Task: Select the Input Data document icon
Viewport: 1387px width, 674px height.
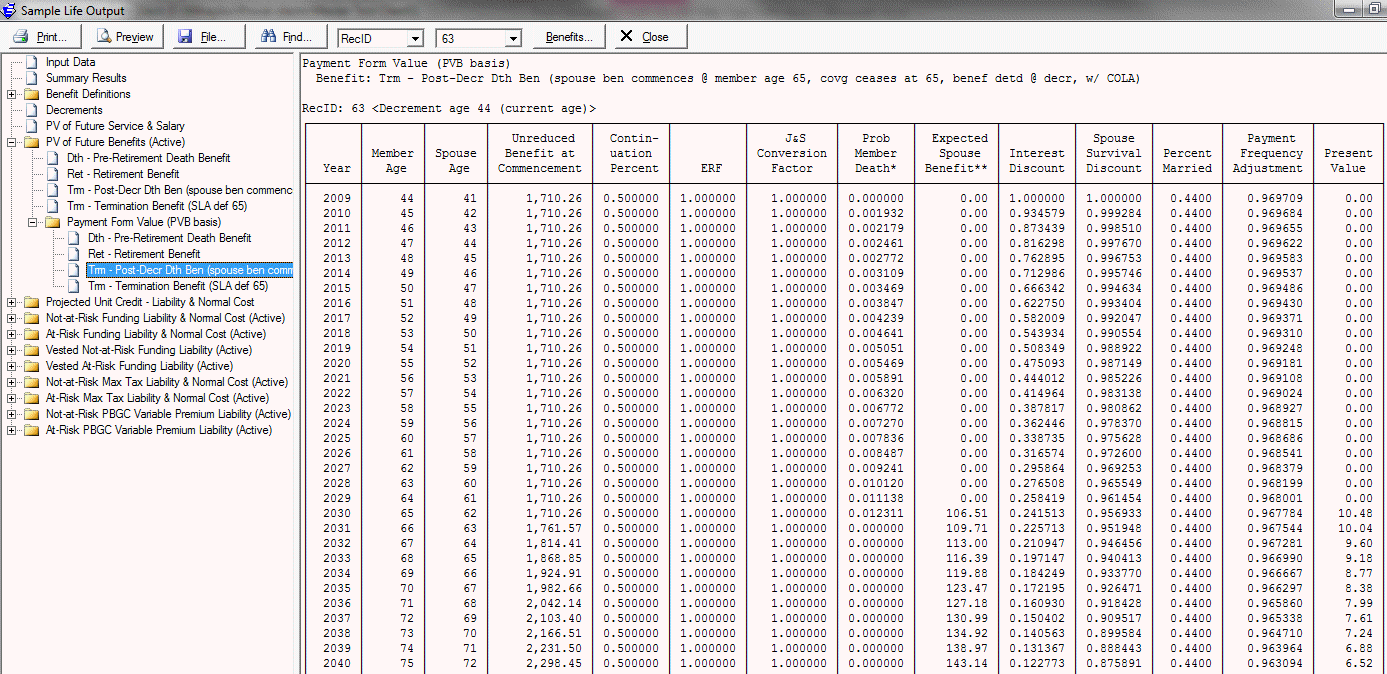Action: 31,62
